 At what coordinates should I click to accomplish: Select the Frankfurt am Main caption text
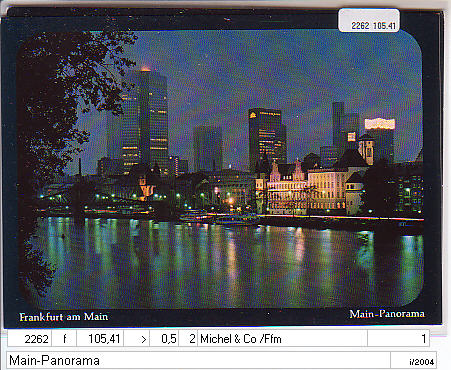pos(64,317)
